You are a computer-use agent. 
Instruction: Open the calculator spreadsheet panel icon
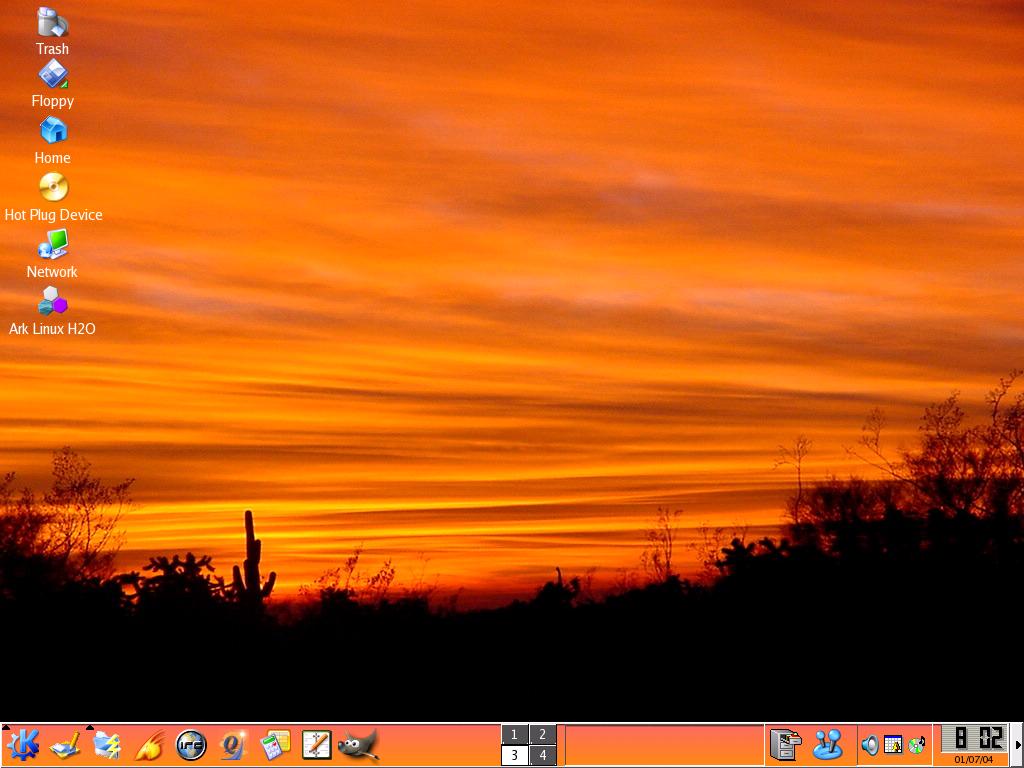[275, 745]
